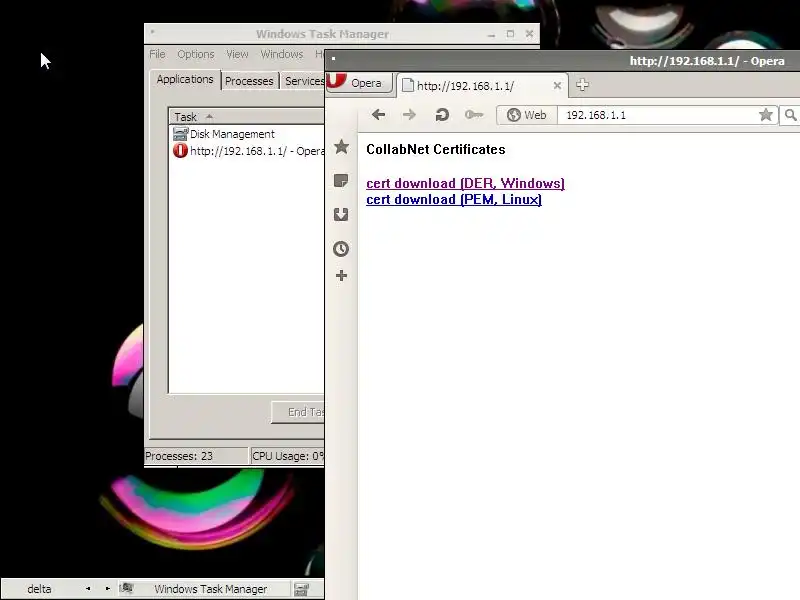Open cert download (PEM, Linux) link

[x=454, y=199]
